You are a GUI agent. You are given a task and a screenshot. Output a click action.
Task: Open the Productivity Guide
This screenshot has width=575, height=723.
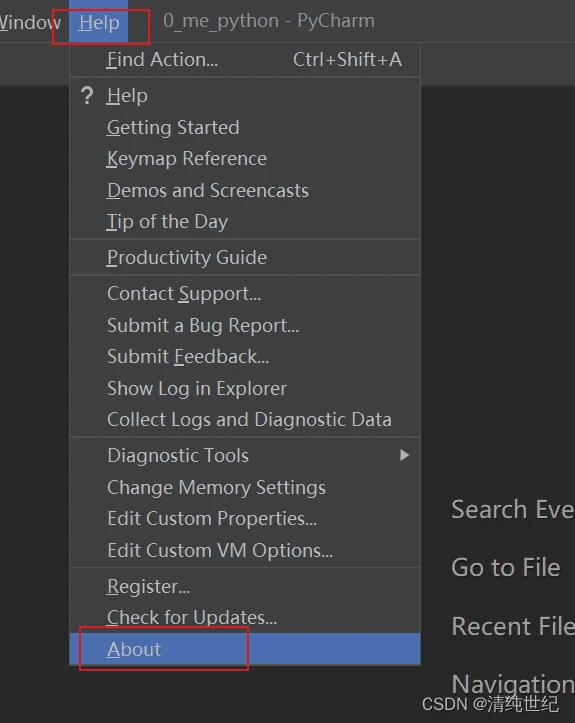tap(245, 257)
